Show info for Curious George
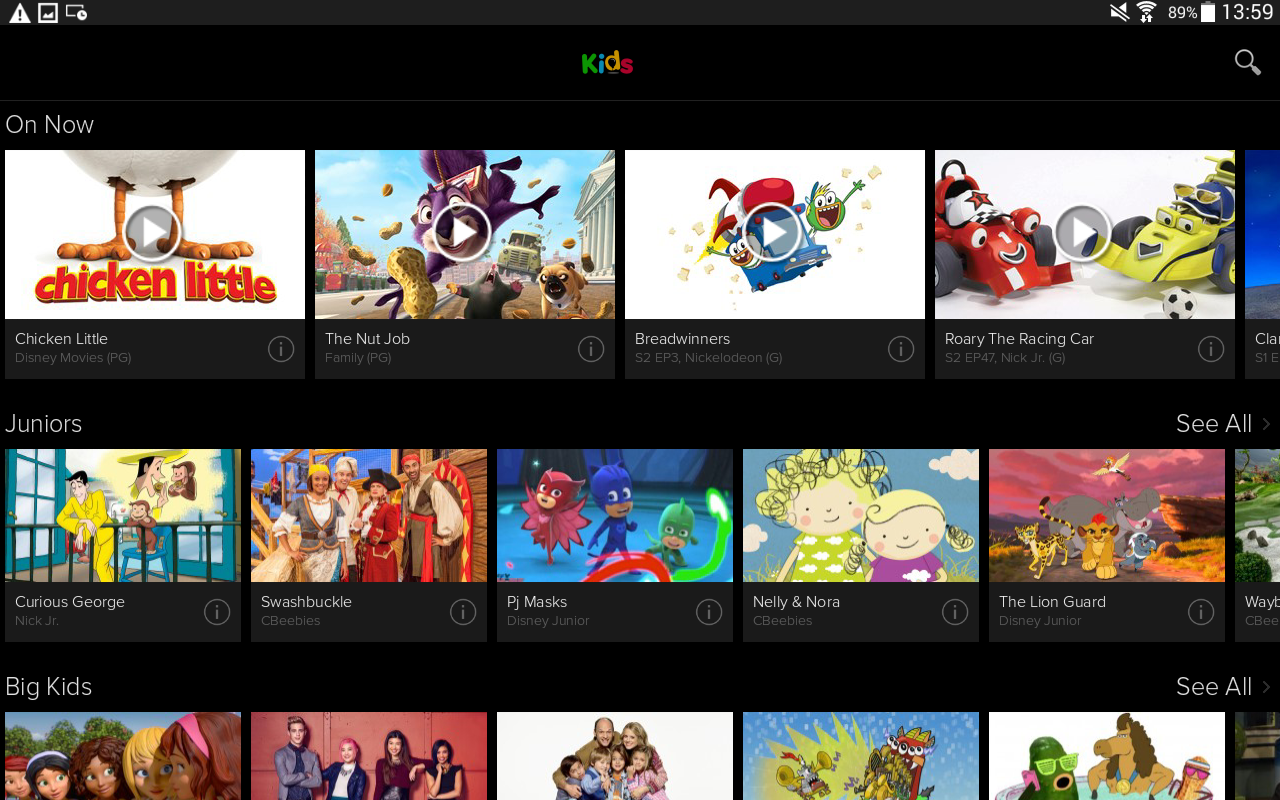 (x=217, y=612)
